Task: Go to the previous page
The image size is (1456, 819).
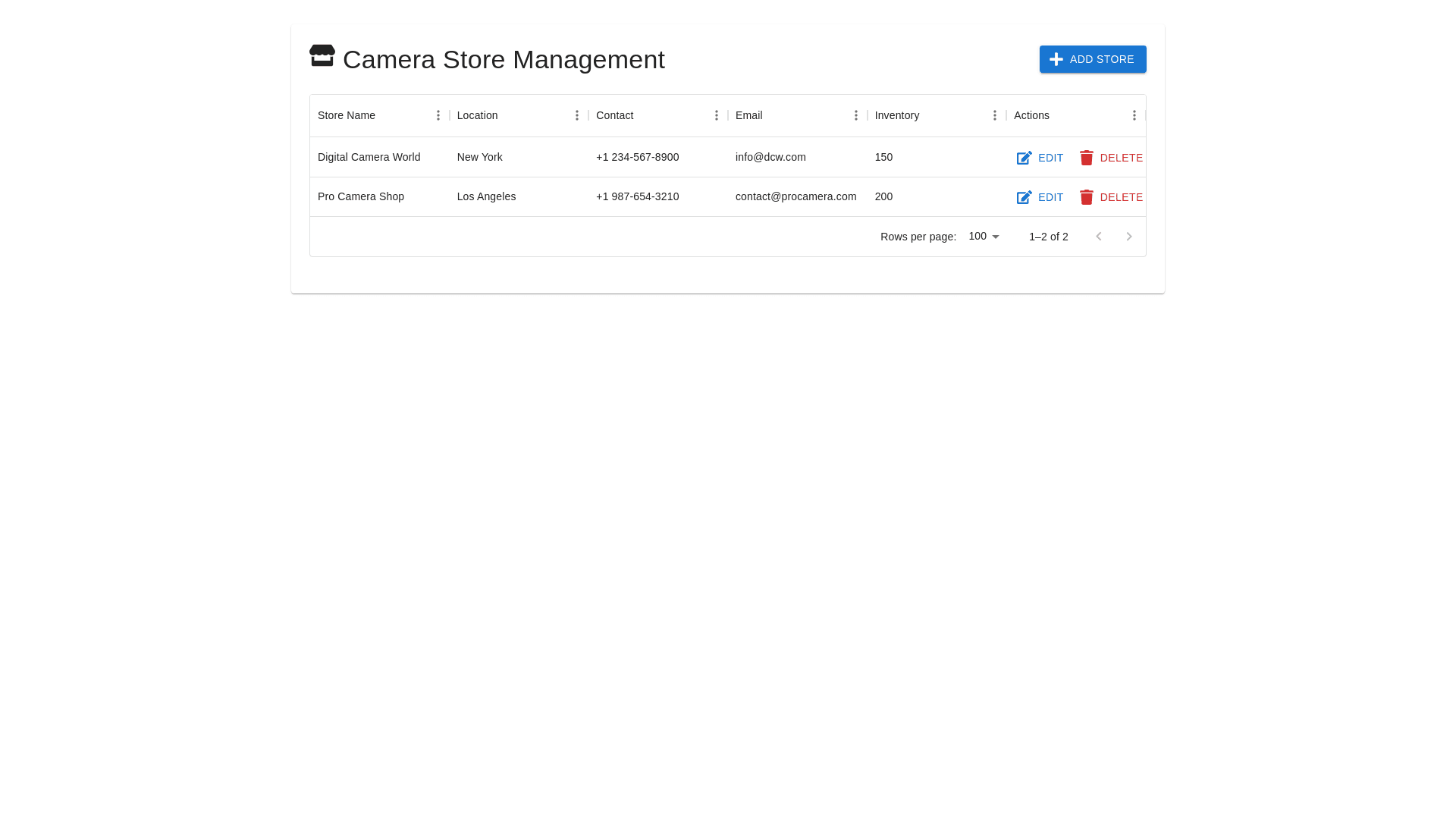Action: point(1098,237)
